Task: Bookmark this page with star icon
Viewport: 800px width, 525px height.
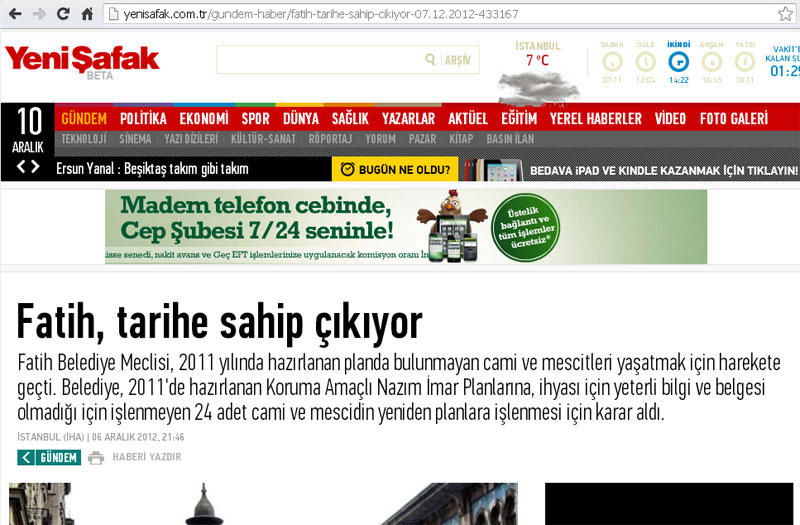Action: coord(785,14)
